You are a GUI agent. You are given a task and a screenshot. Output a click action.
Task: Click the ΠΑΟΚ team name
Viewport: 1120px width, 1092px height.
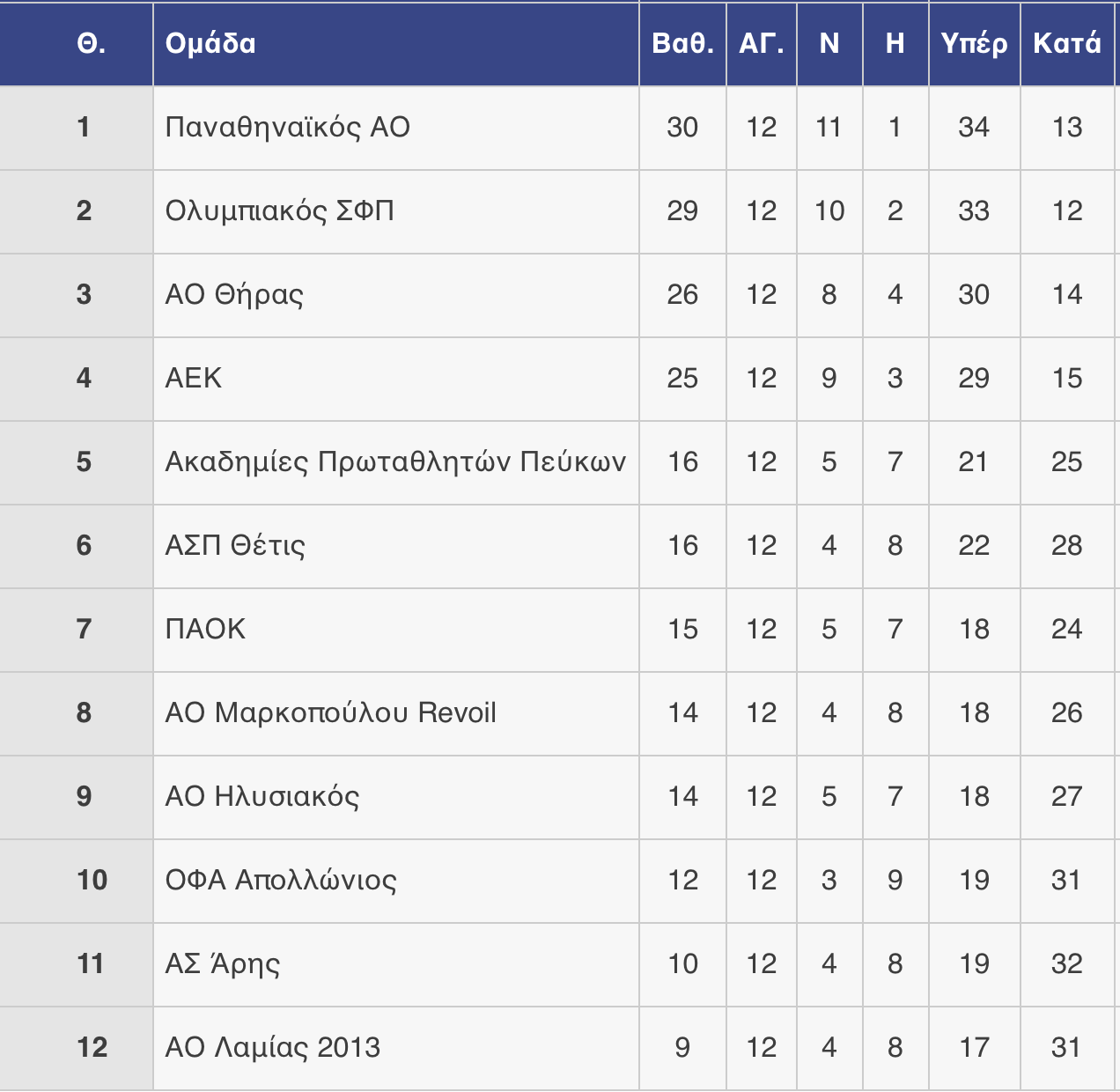click(x=205, y=630)
